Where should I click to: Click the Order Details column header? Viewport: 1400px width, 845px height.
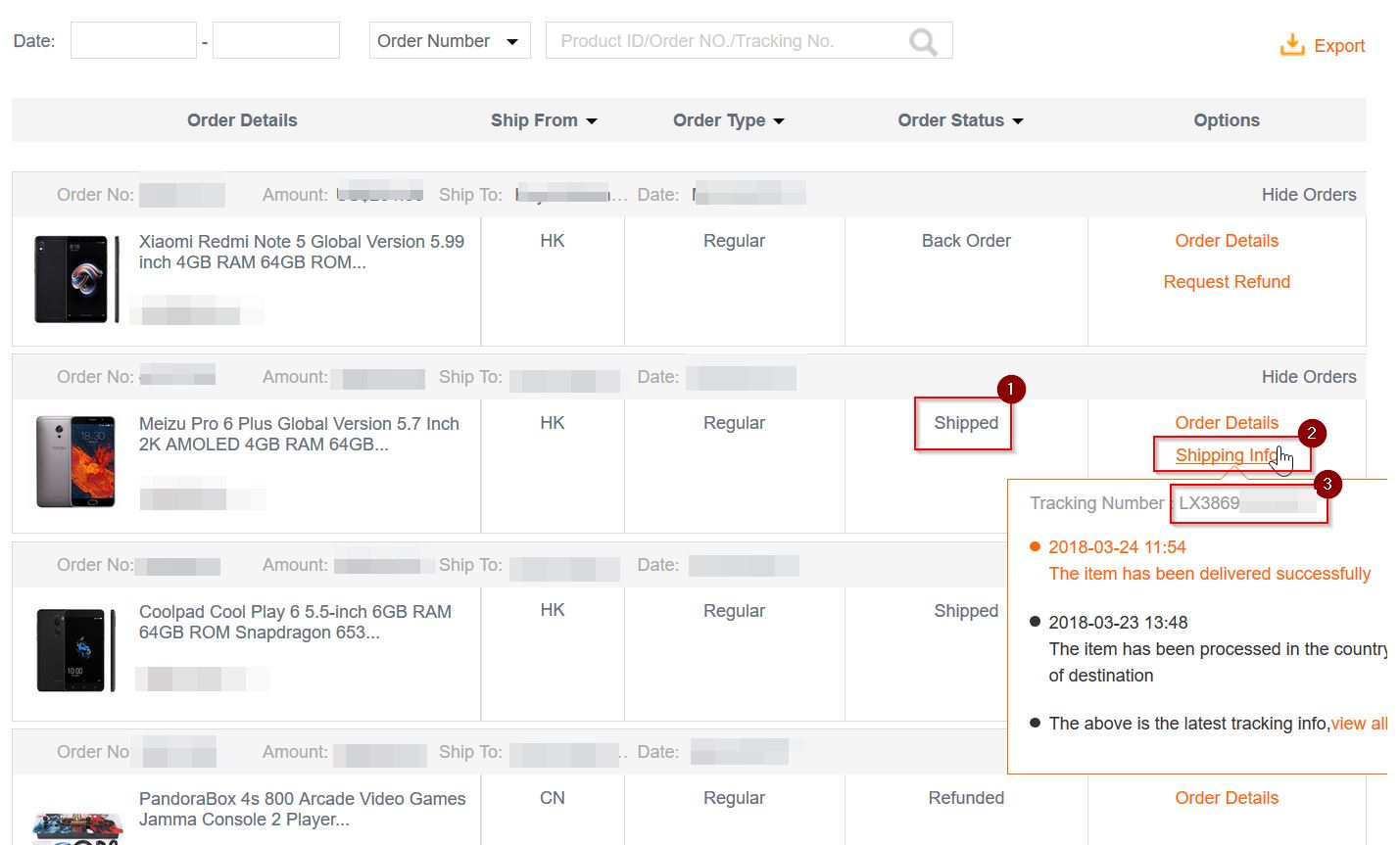[x=242, y=120]
